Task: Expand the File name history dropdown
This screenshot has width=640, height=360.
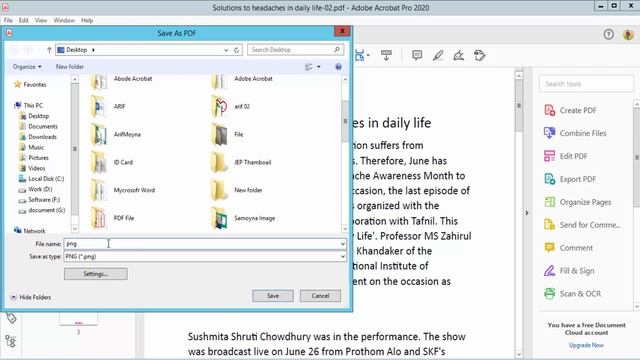Action: pos(342,244)
